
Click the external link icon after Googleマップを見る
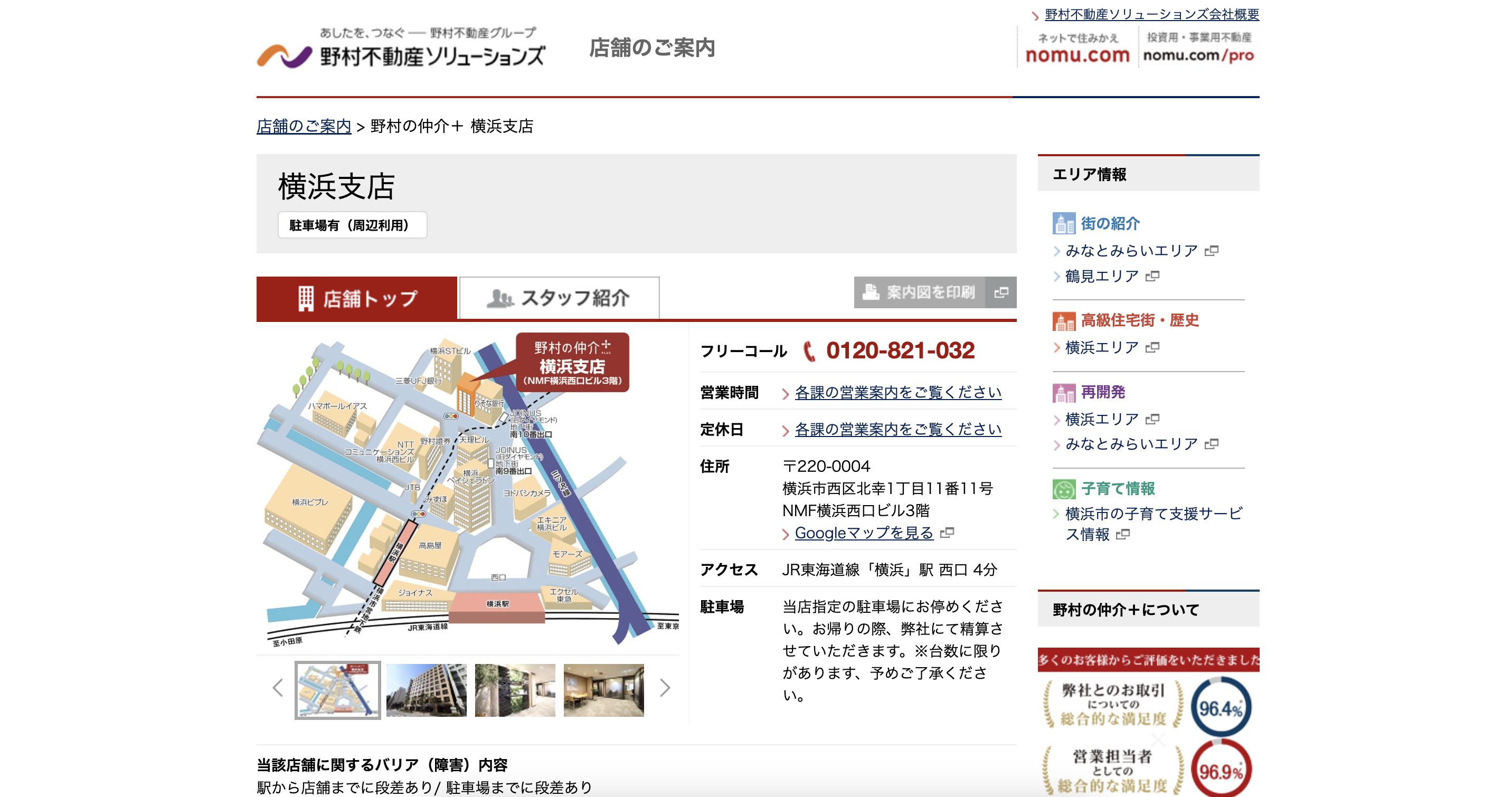tap(947, 533)
